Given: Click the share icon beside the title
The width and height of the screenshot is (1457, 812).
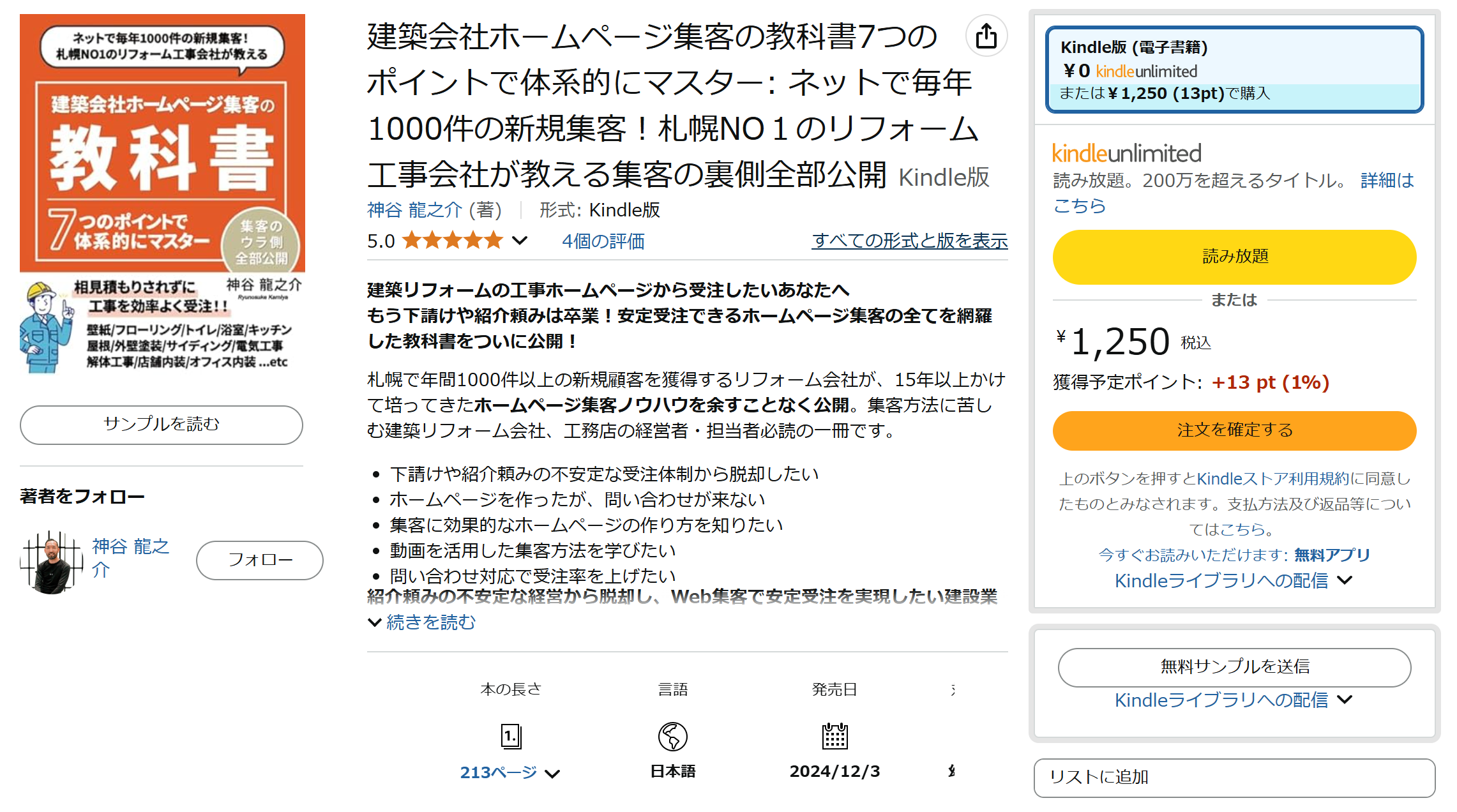Looking at the screenshot, I should coord(986,36).
